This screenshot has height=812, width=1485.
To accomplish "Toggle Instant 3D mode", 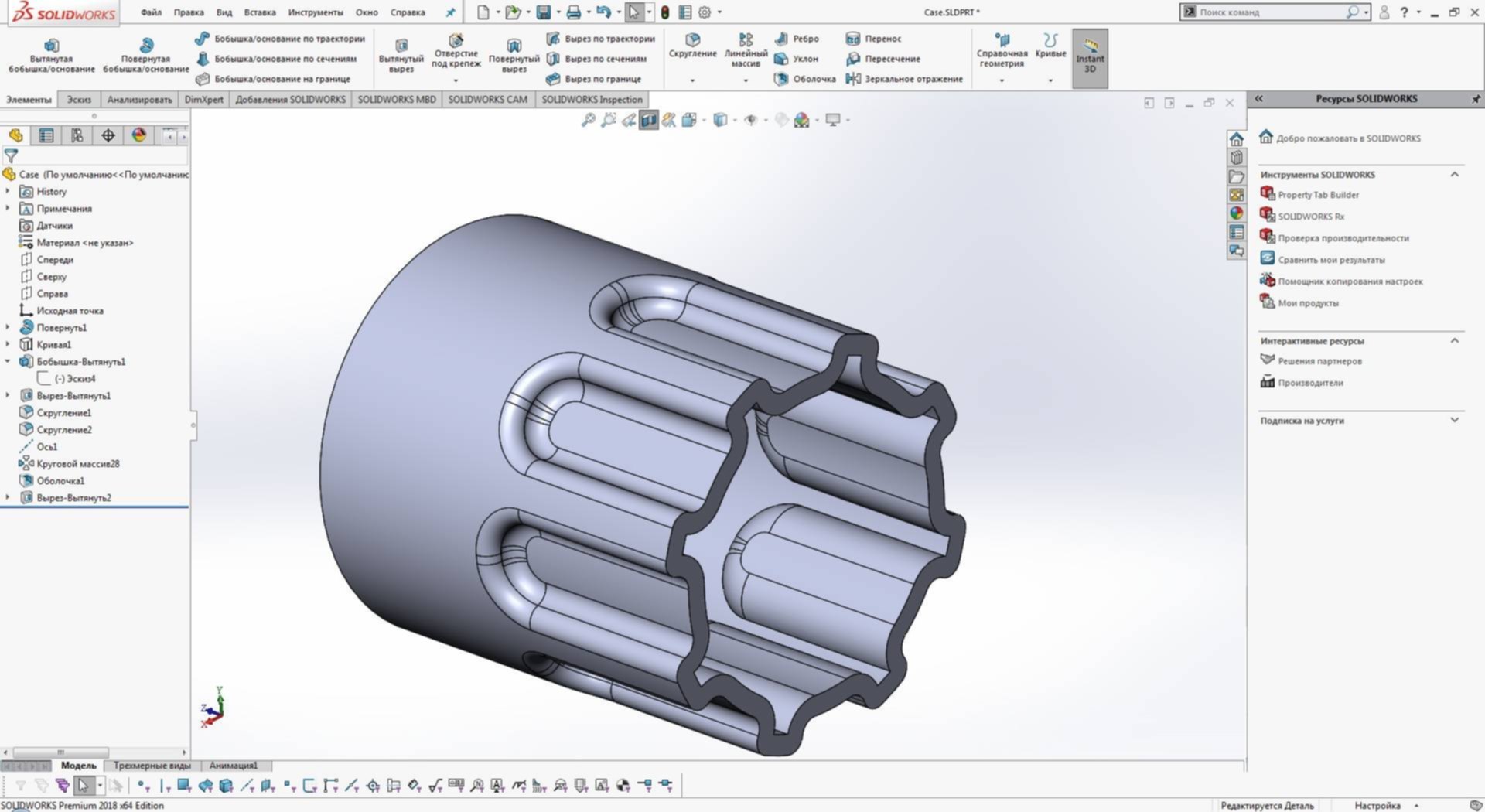I will click(x=1090, y=58).
